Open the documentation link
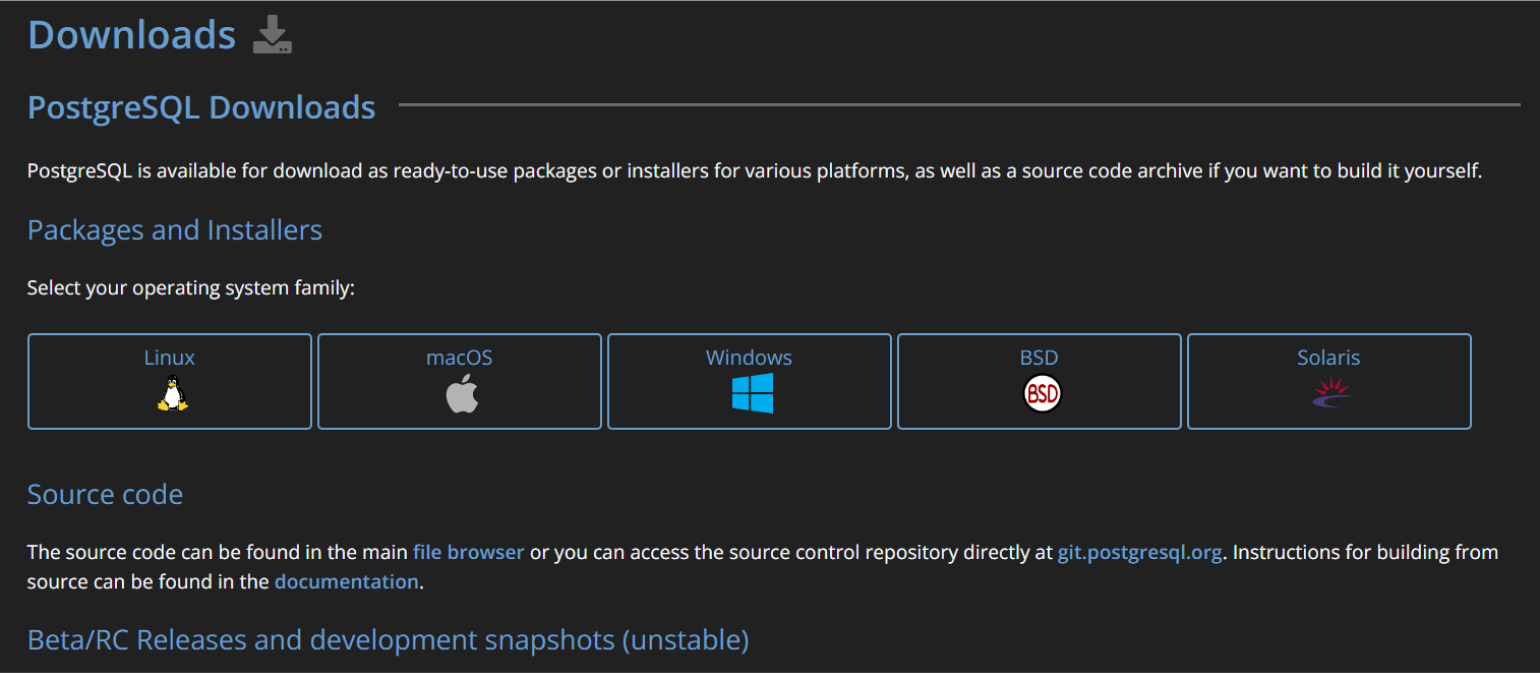This screenshot has height=673, width=1540. pos(346,581)
